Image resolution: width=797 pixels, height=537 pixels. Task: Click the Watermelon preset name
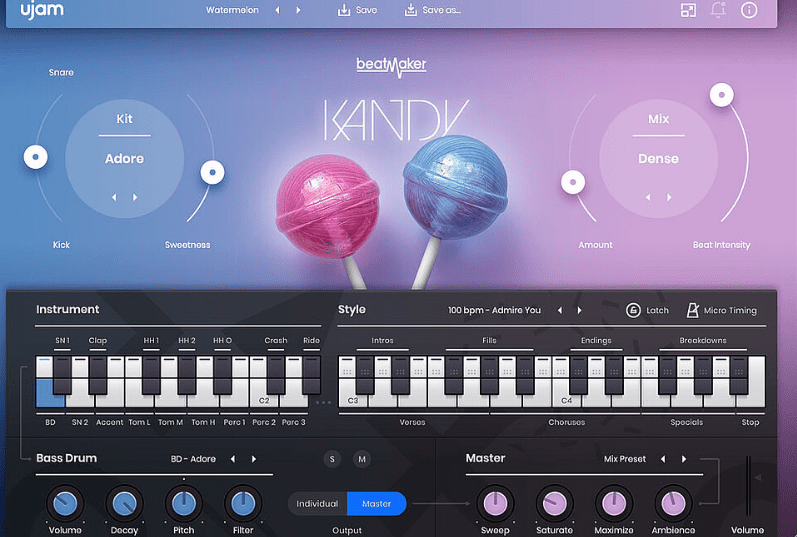[x=232, y=10]
